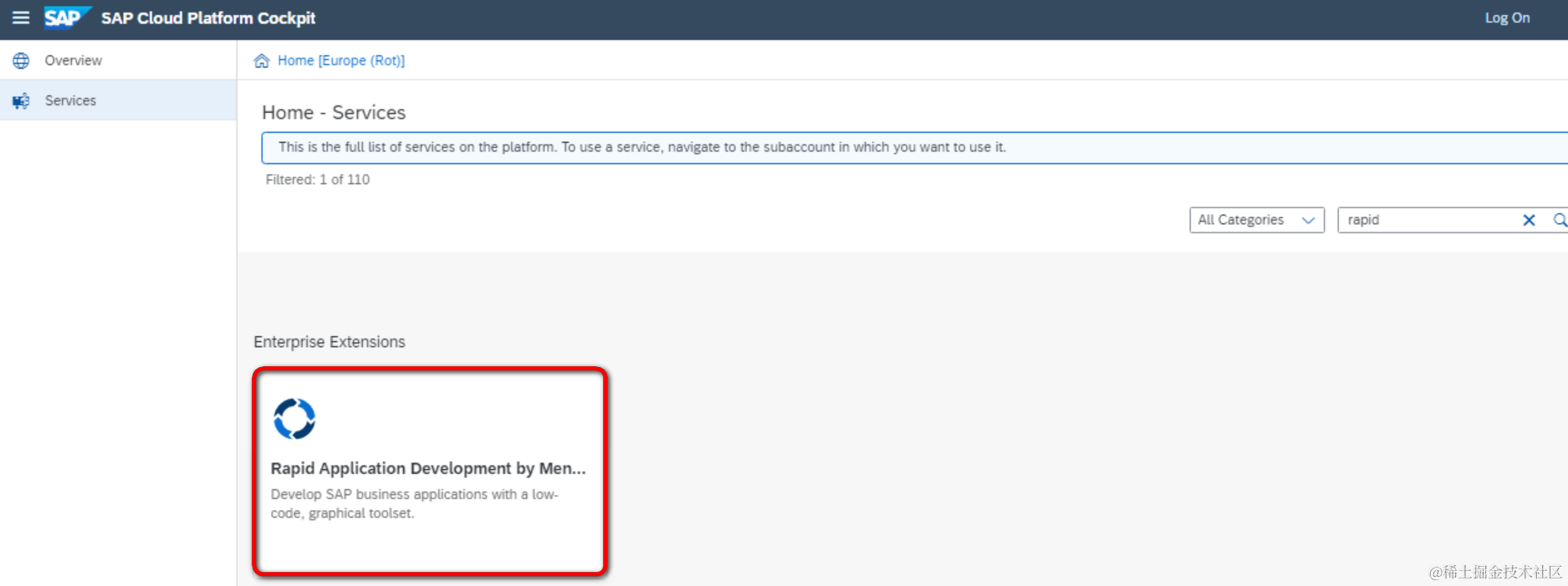Click the Log On link

pos(1507,18)
